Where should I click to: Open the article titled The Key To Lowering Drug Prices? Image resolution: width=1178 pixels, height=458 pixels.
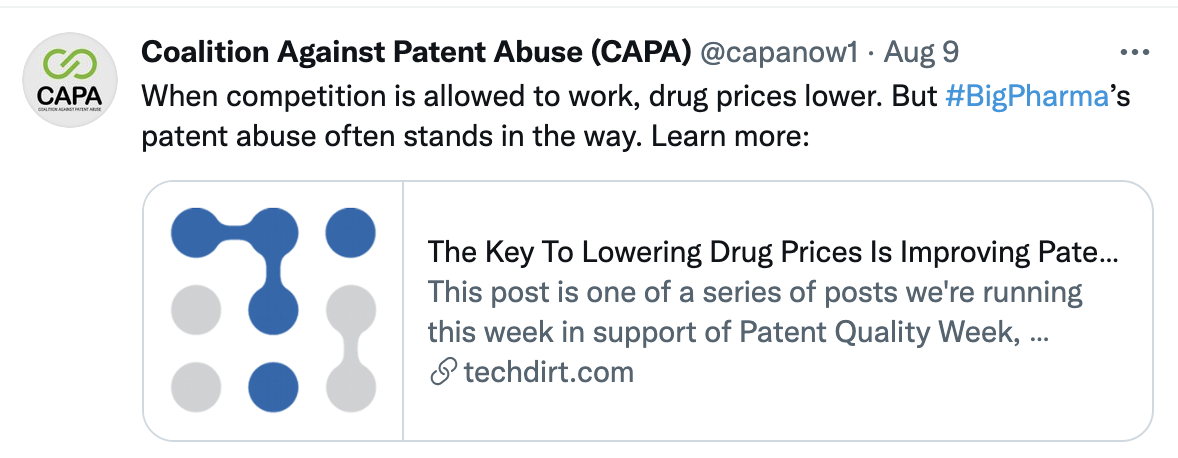(x=773, y=252)
